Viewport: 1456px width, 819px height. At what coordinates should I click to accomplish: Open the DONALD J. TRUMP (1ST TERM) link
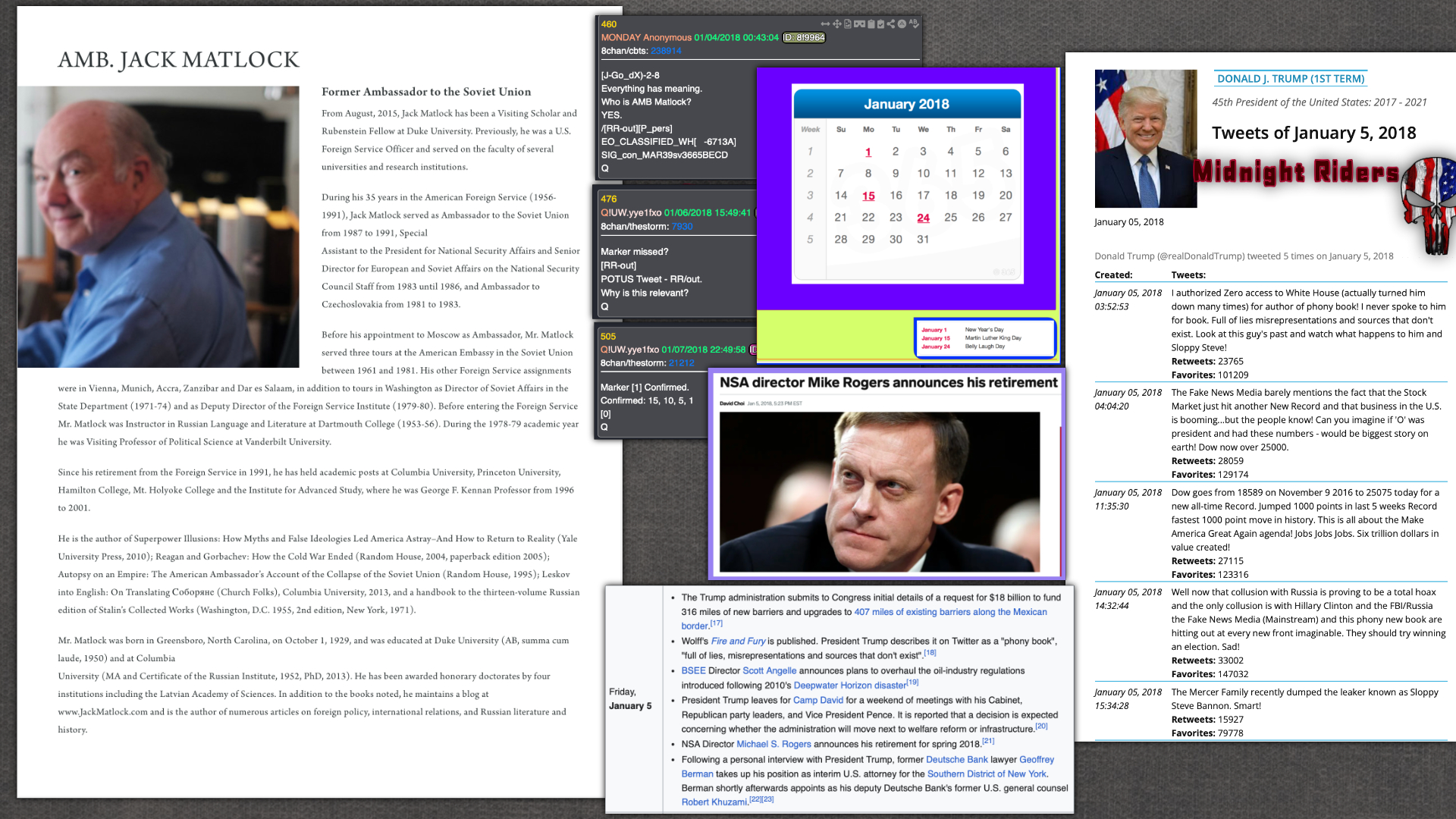coord(1291,79)
